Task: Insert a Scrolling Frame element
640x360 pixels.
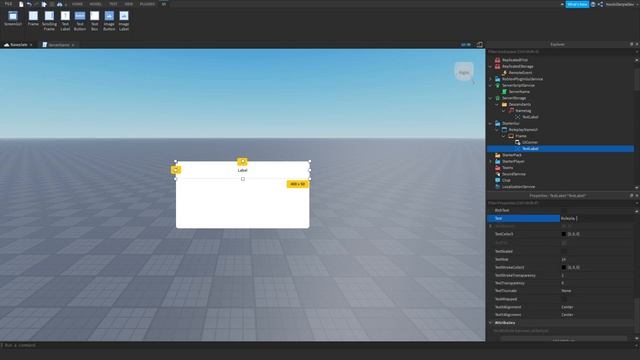Action: [49, 20]
